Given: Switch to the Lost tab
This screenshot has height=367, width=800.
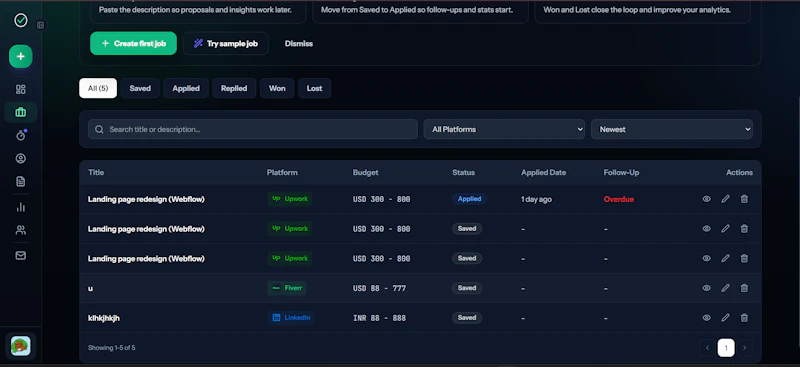Looking at the screenshot, I should click(314, 88).
